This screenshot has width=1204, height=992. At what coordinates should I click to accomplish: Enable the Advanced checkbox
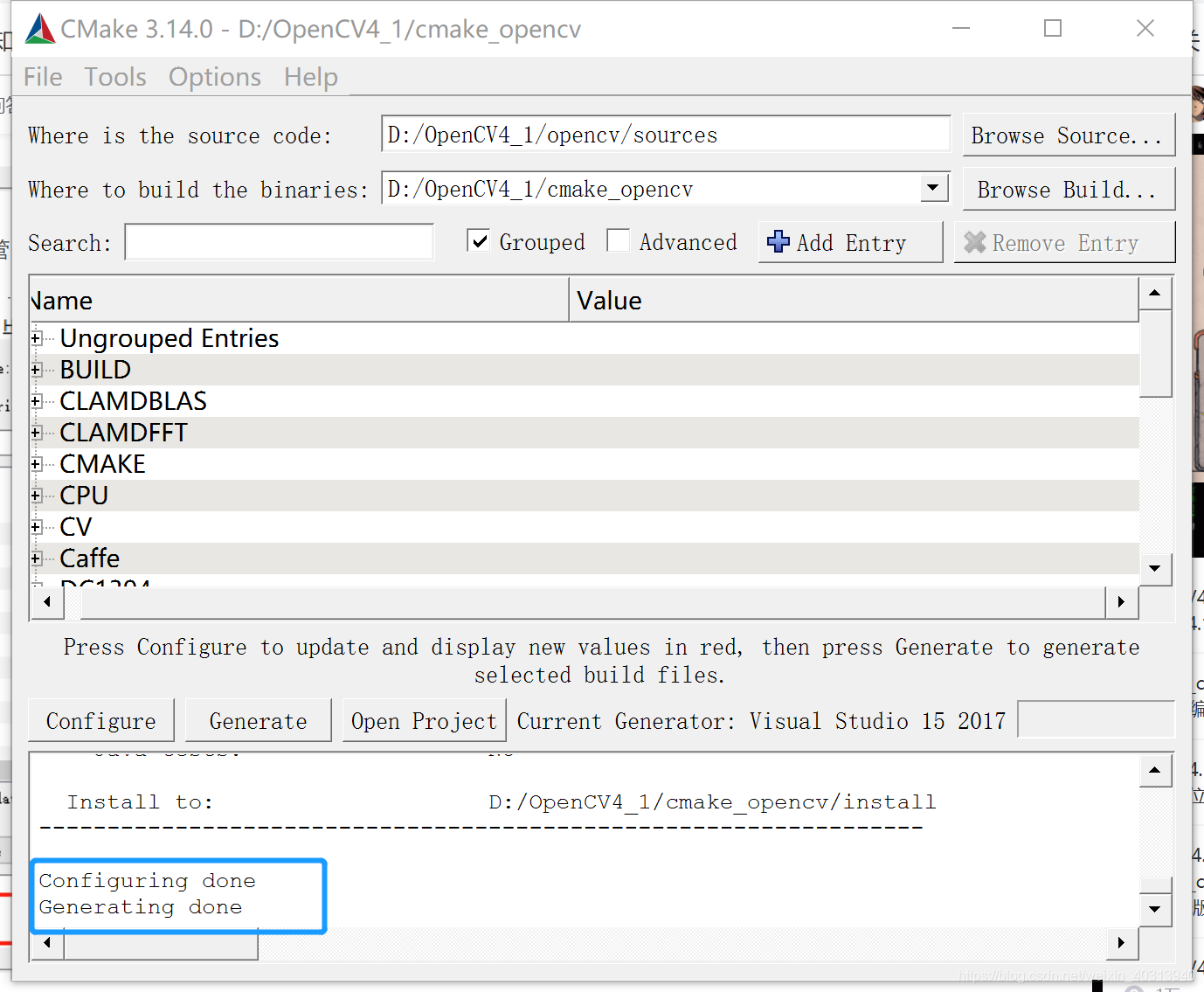(x=619, y=240)
